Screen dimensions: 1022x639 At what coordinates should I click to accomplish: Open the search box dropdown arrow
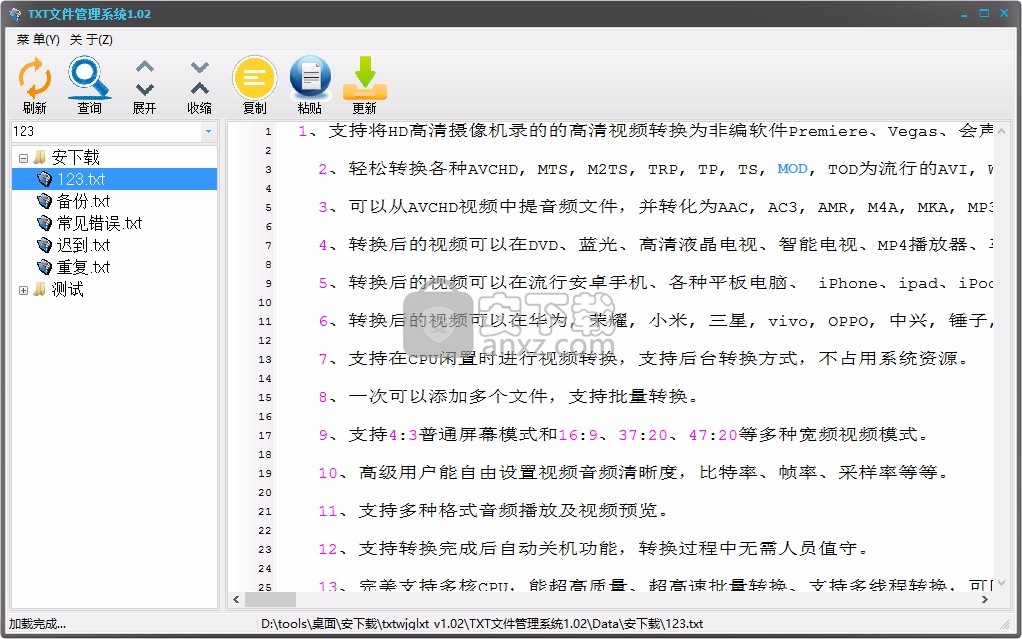coord(208,131)
